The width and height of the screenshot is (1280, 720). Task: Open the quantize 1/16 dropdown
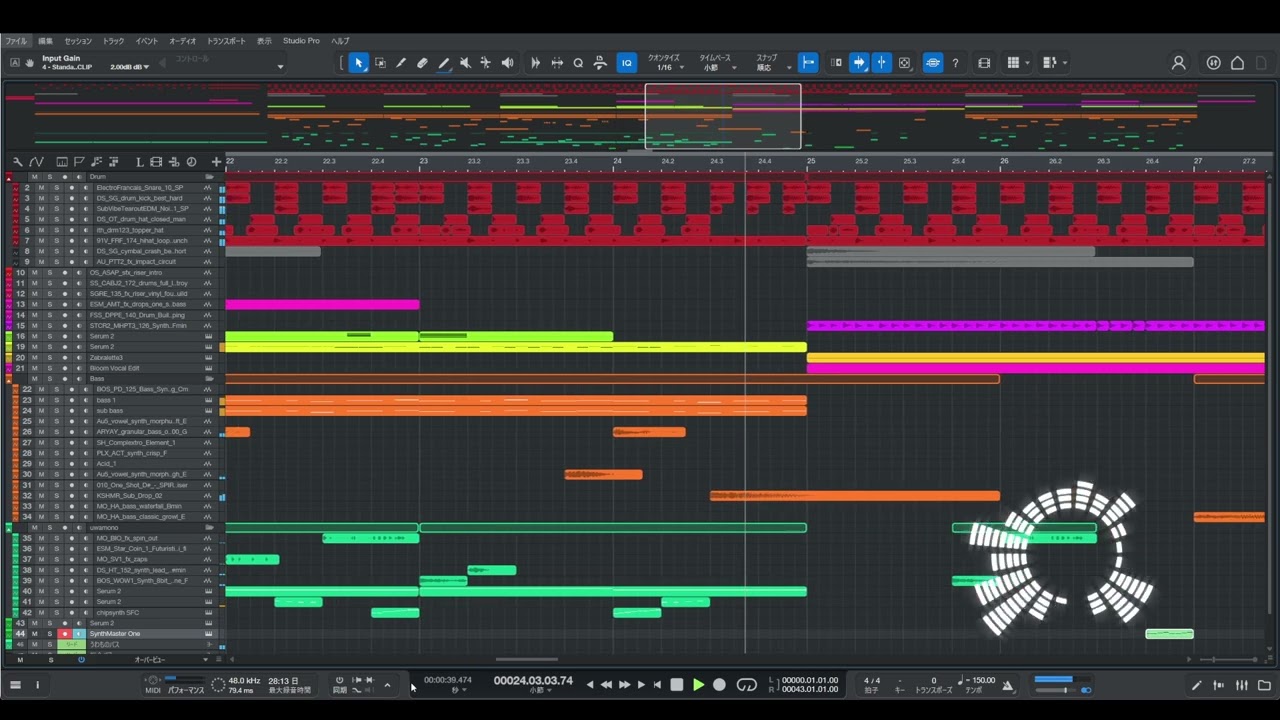pos(669,67)
